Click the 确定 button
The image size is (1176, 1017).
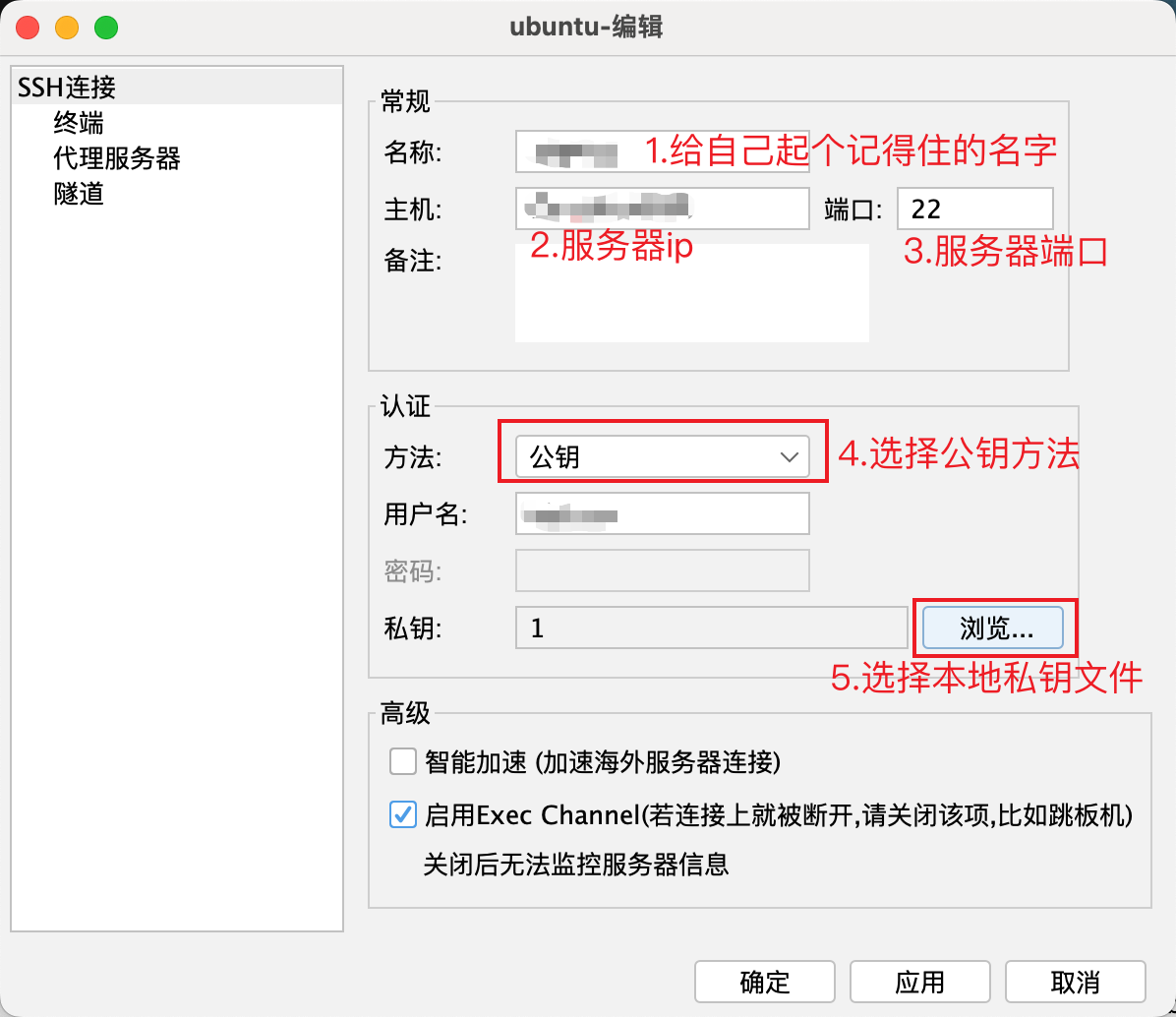click(764, 982)
